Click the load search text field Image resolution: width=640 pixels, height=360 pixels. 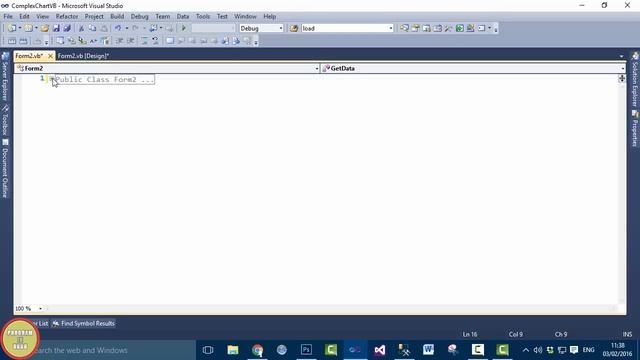(344, 28)
